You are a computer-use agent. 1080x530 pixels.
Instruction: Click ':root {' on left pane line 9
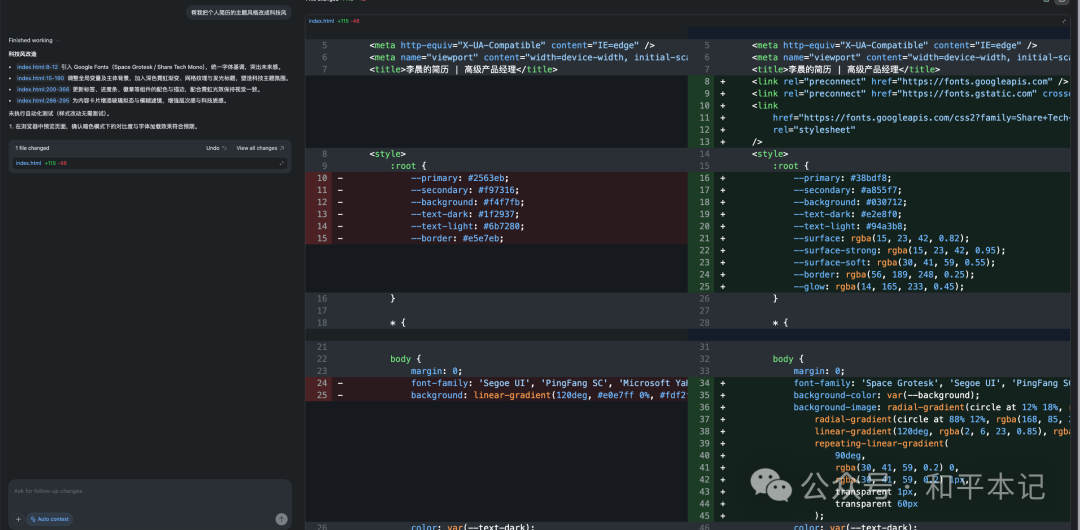pos(408,166)
